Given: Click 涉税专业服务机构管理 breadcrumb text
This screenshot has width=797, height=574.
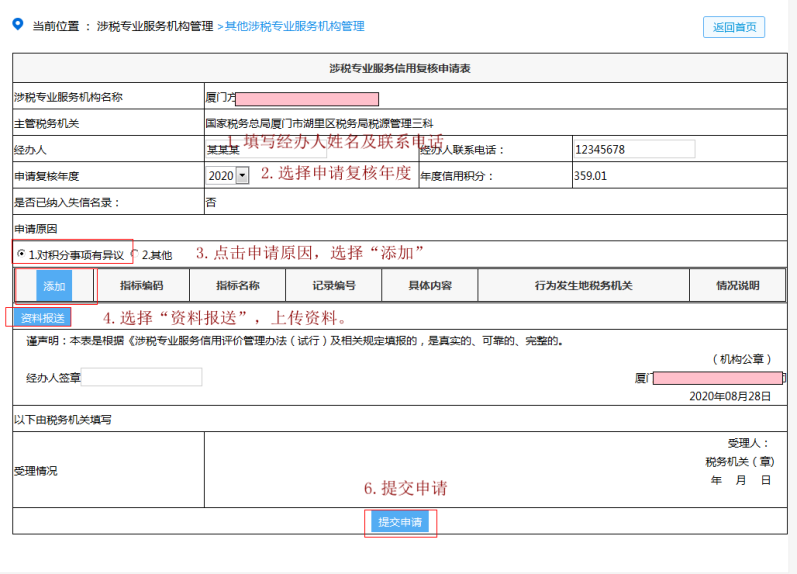Looking at the screenshot, I should coord(155,26).
